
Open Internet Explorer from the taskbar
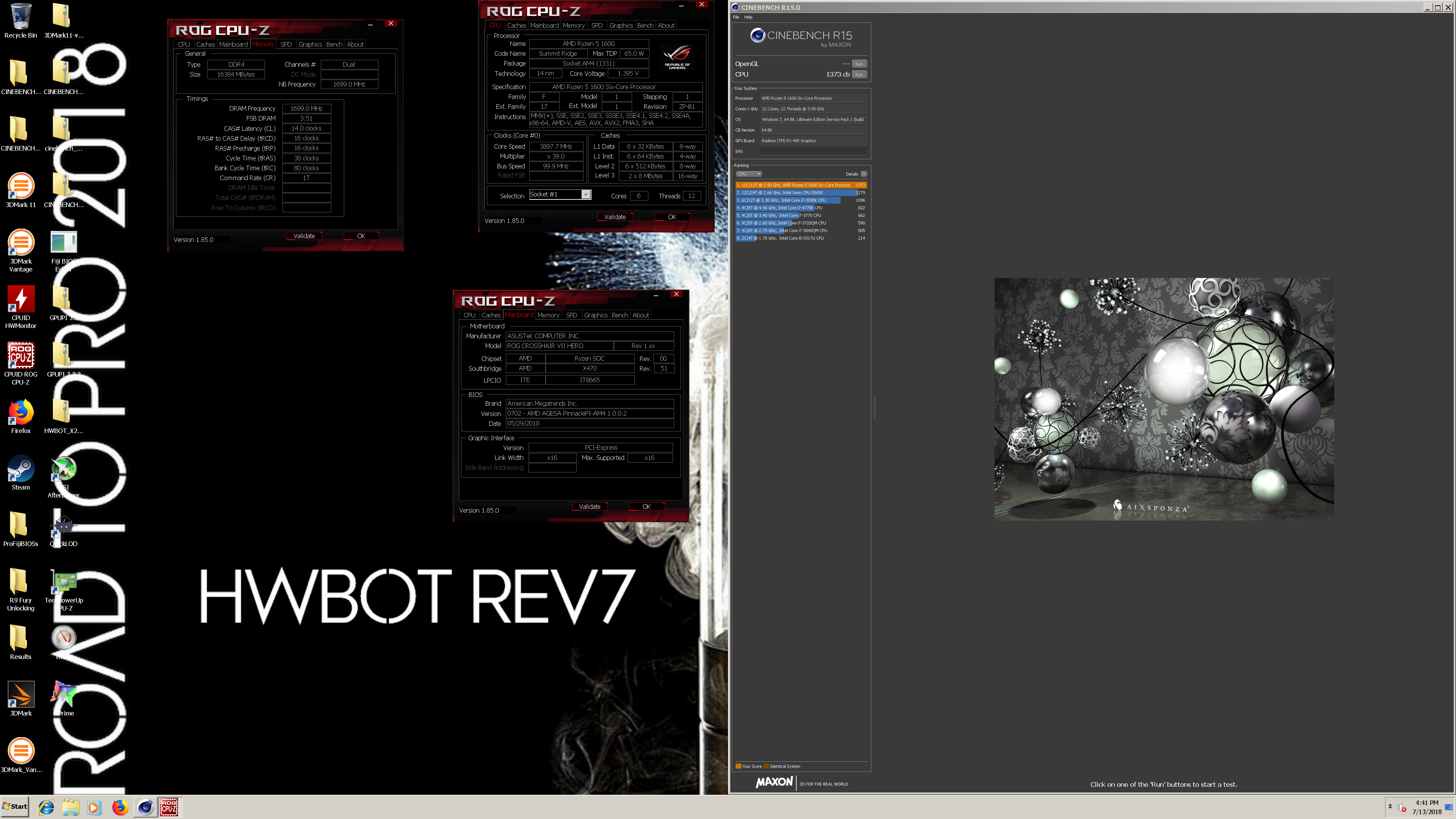[46, 807]
